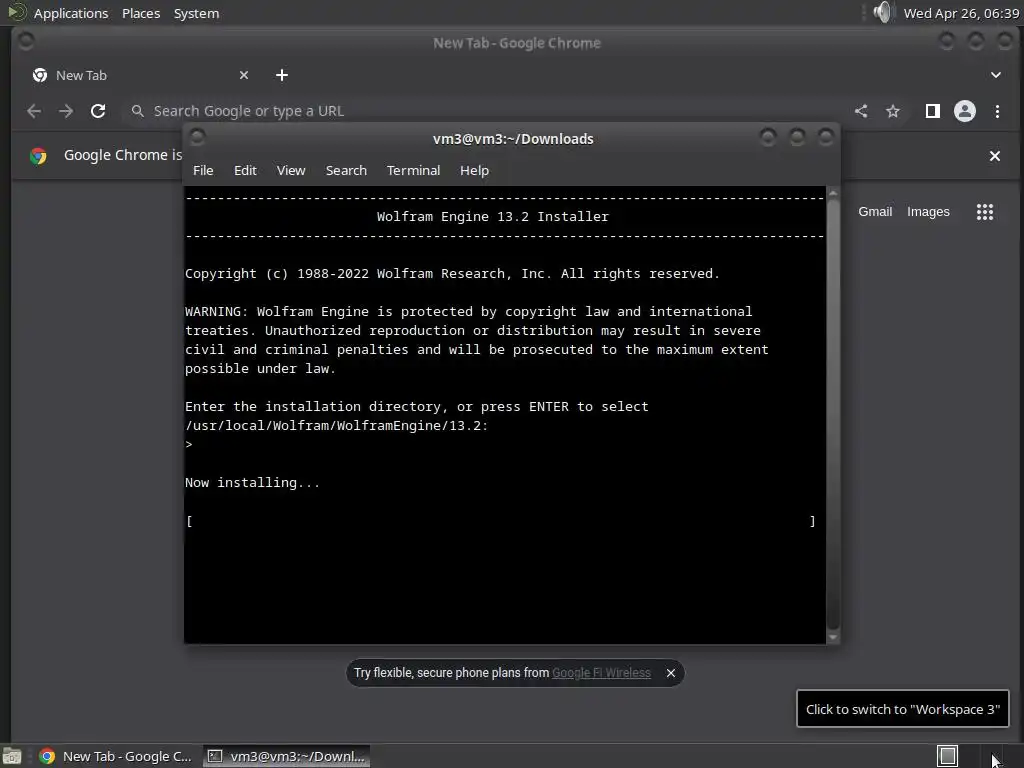Viewport: 1024px width, 768px height.
Task: Open the System menu in top panel
Action: [x=196, y=13]
